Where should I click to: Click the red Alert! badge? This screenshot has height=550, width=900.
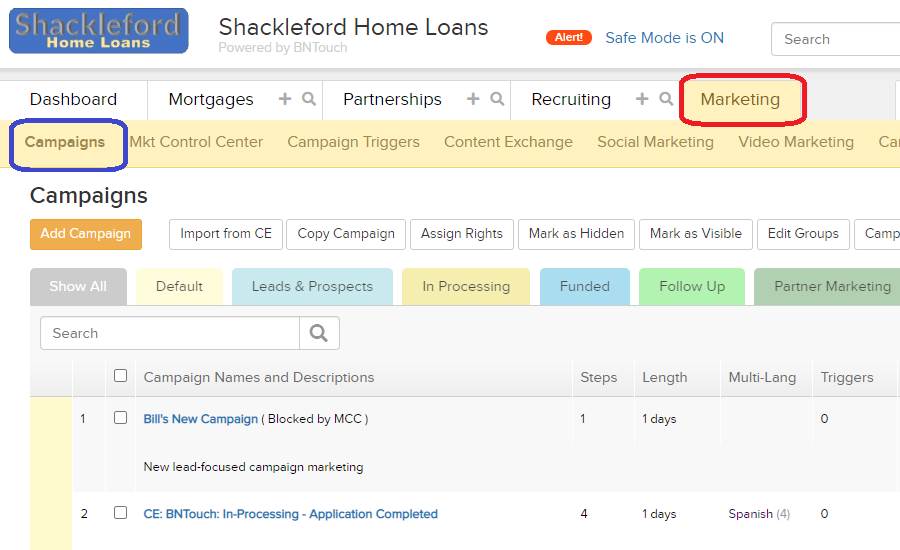click(x=568, y=37)
